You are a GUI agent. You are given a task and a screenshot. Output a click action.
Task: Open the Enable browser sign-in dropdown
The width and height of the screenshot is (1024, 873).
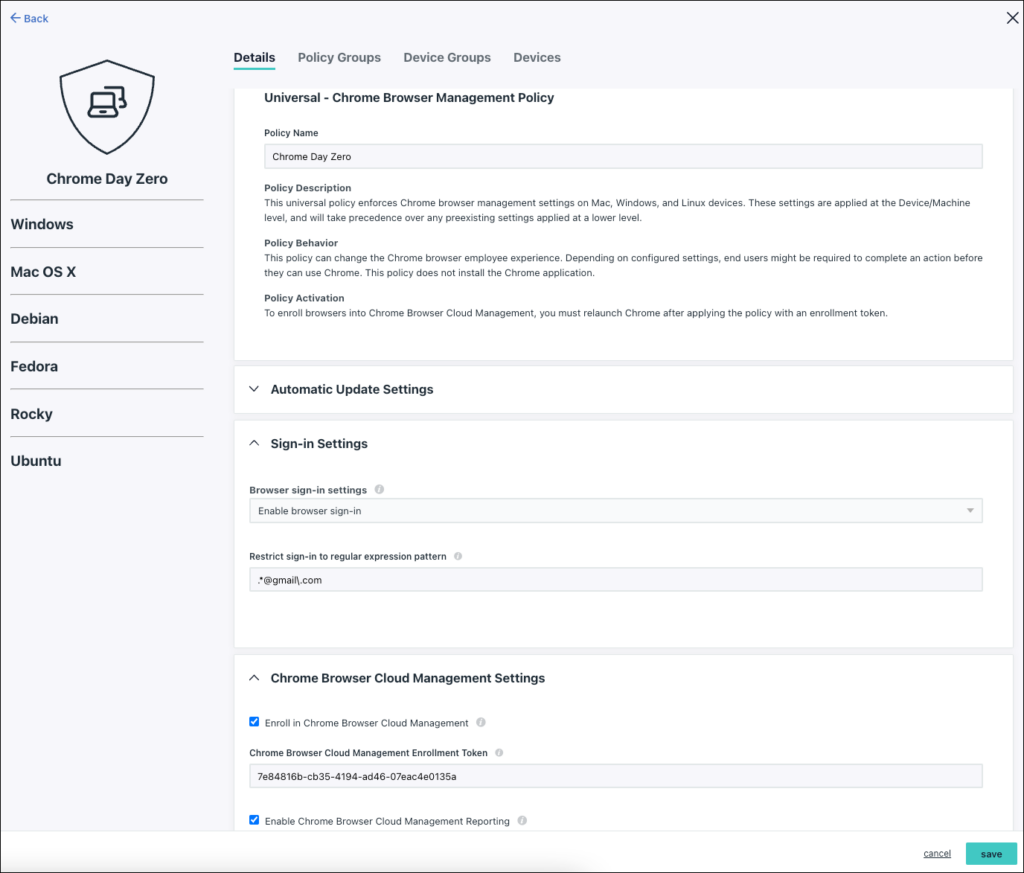[x=616, y=510]
